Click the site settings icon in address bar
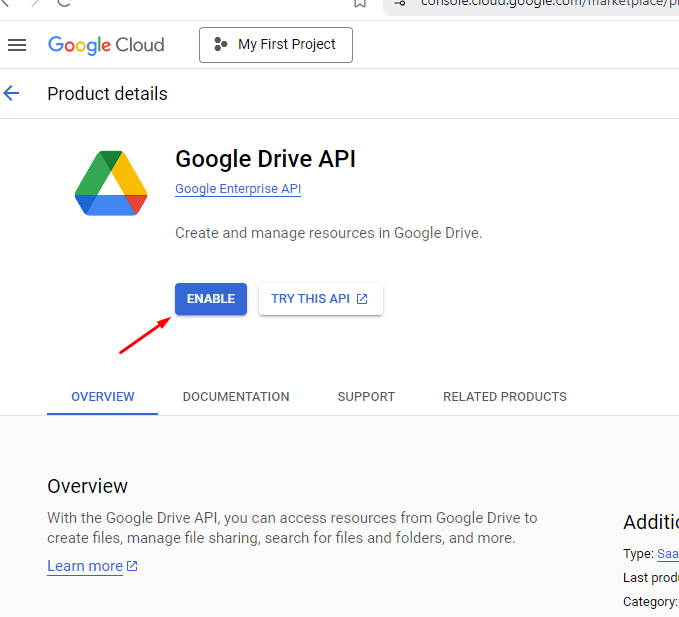Screen dimensions: 679x617 click(x=400, y=3)
